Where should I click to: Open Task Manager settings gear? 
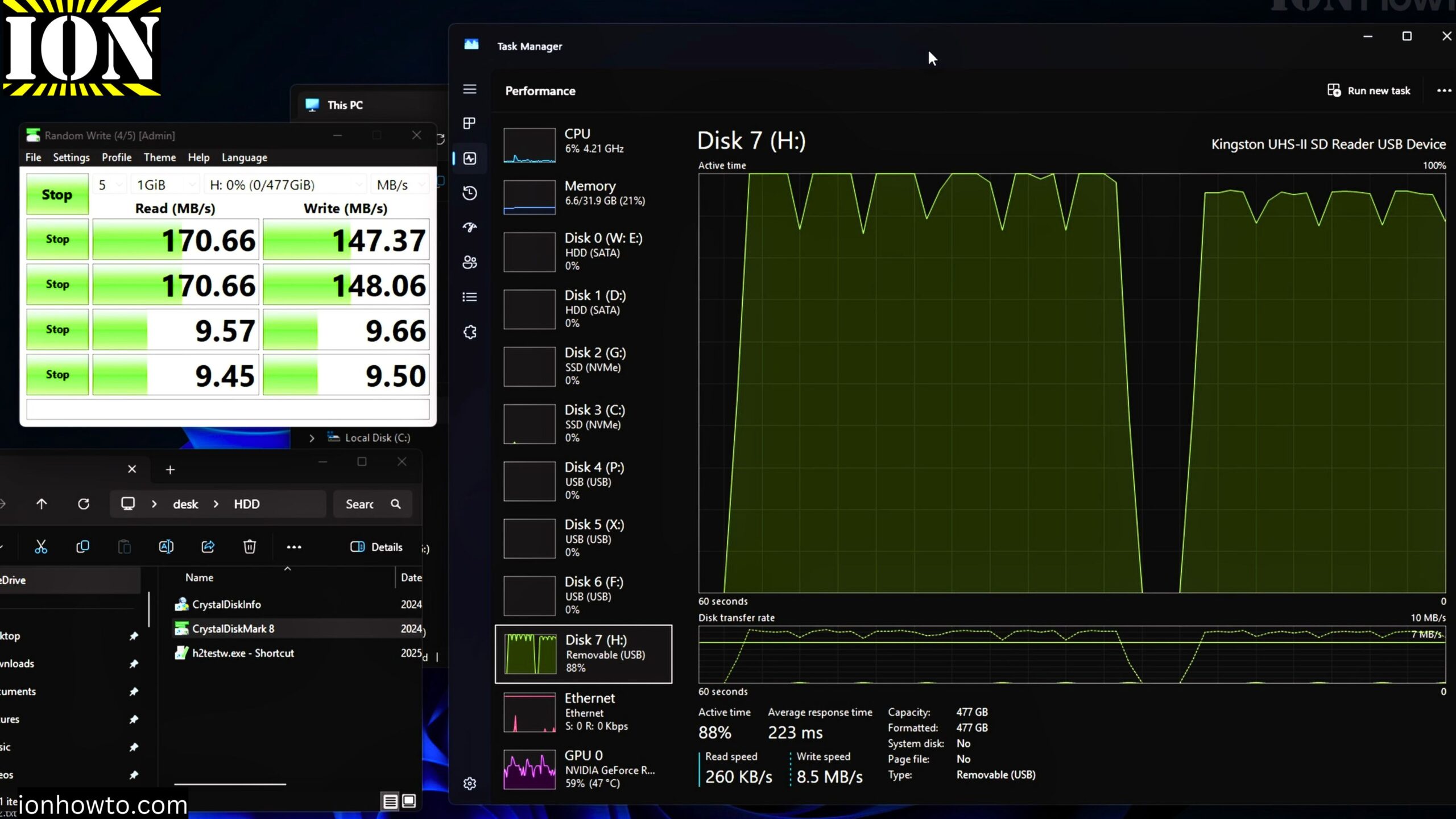469,784
